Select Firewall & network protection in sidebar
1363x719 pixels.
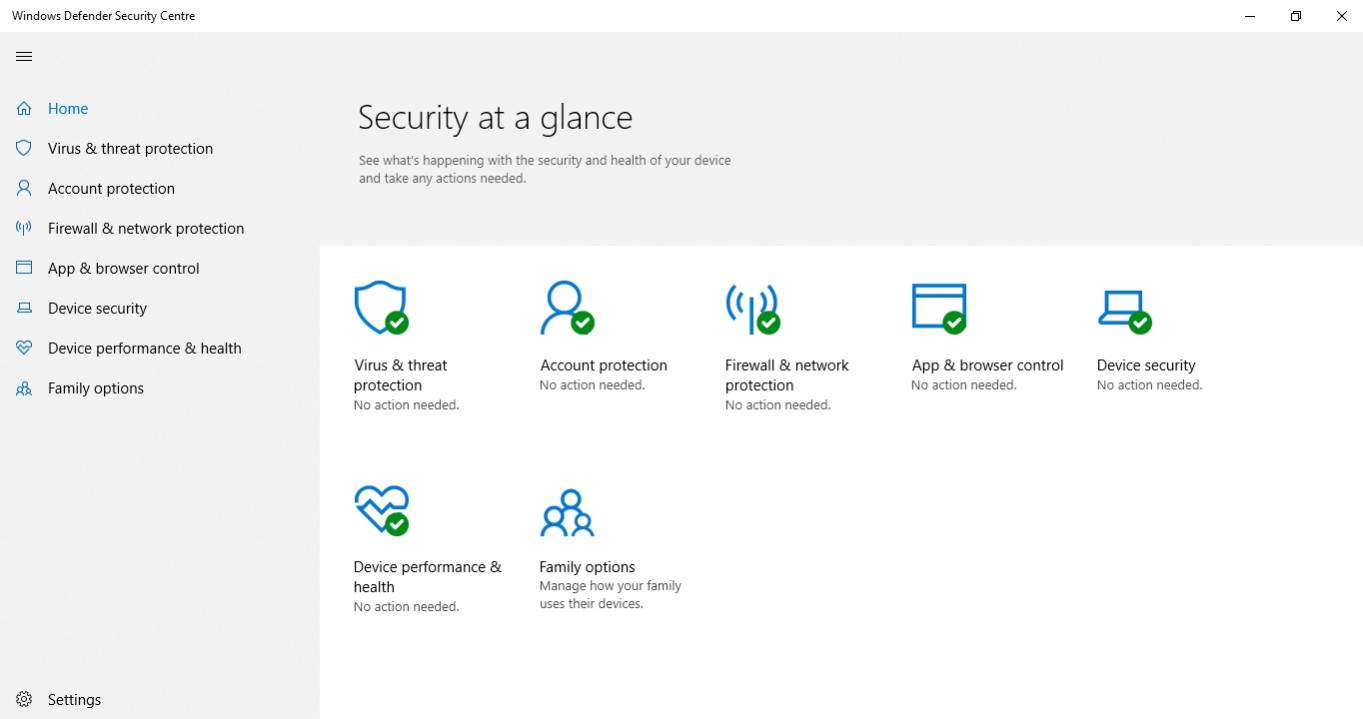click(146, 228)
